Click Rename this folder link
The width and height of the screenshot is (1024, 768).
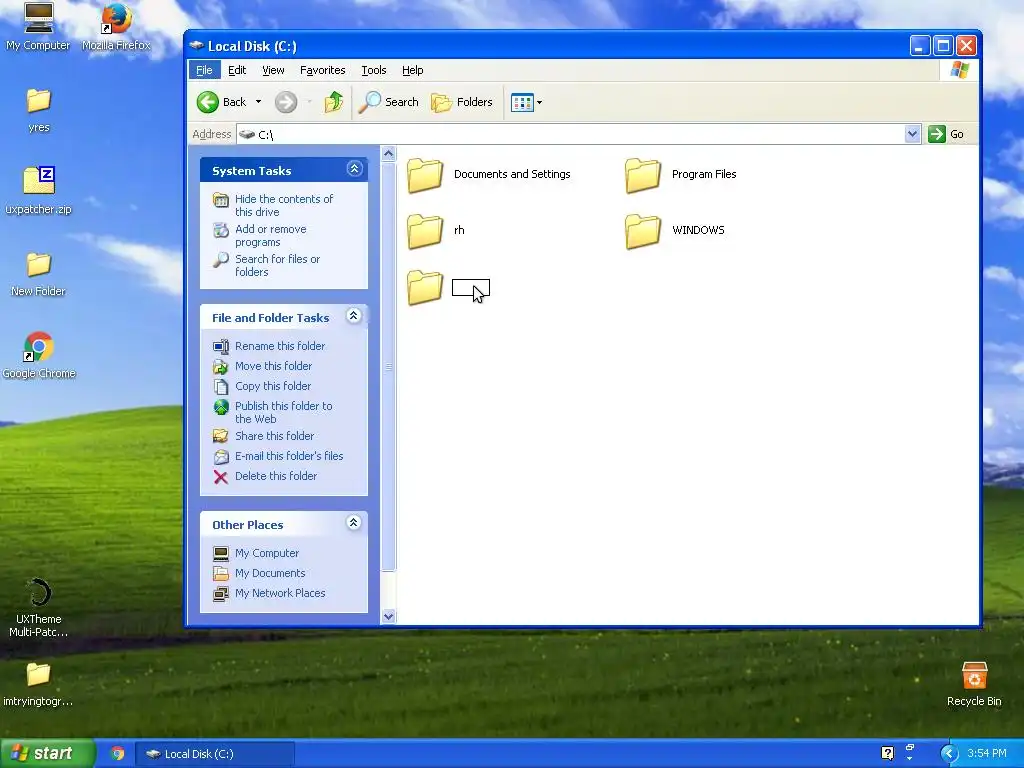[x=280, y=346]
